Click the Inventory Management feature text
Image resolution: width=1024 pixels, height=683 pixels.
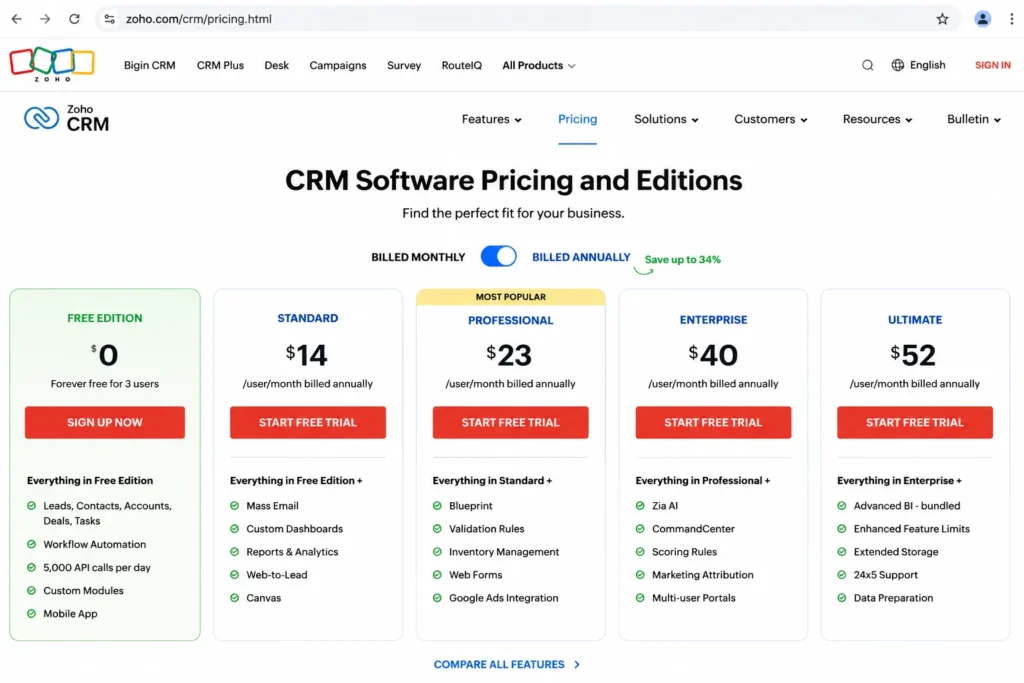click(x=504, y=552)
